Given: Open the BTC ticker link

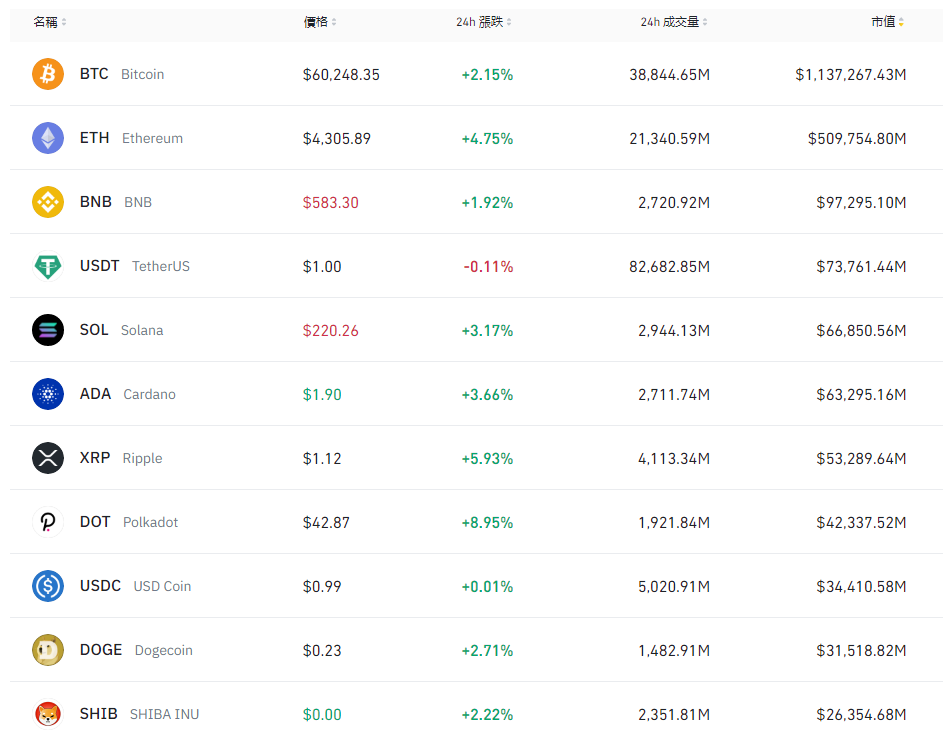Looking at the screenshot, I should coord(94,74).
